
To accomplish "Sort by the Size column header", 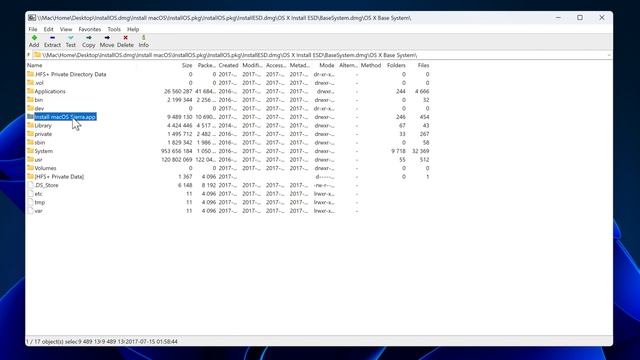I will point(187,65).
